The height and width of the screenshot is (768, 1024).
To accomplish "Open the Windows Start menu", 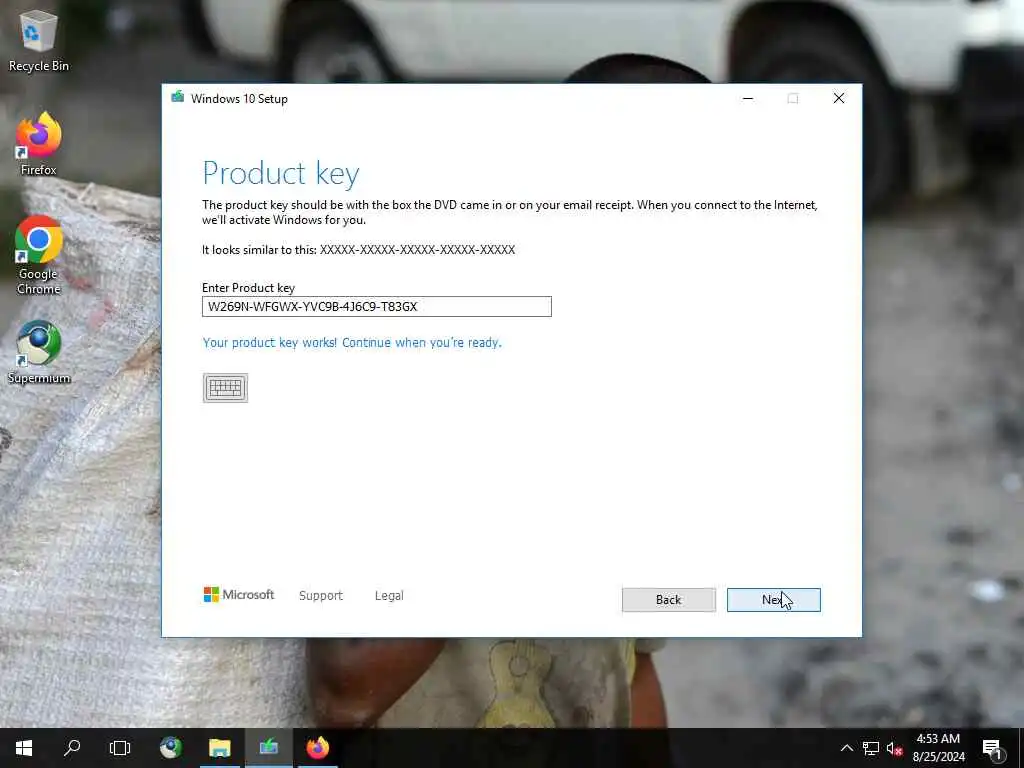I will coord(24,748).
